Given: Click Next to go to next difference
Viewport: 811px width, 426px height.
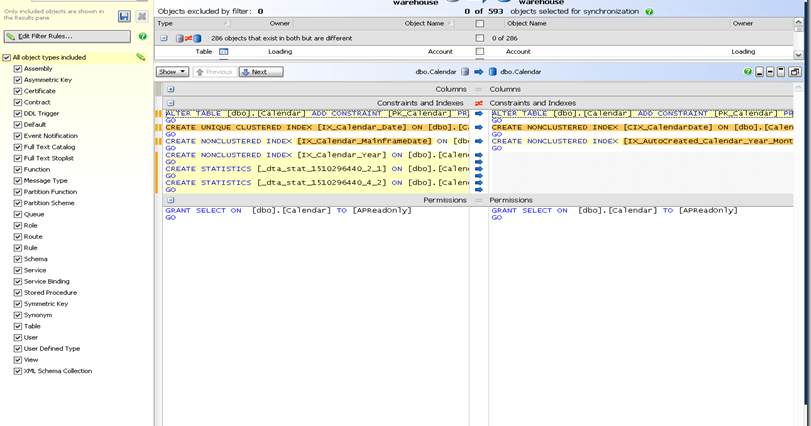Looking at the screenshot, I should click(260, 72).
